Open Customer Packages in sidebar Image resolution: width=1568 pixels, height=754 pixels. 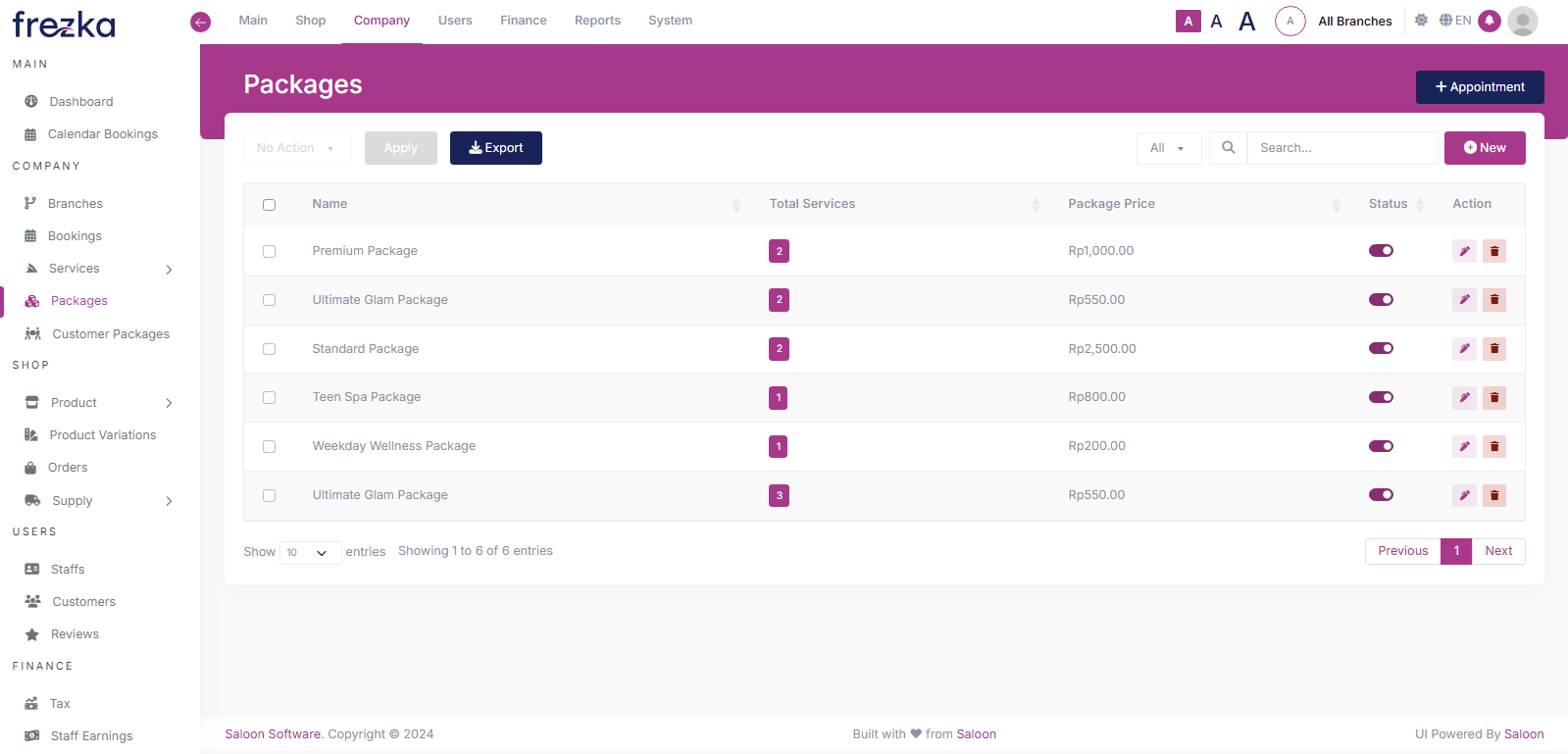[x=111, y=334]
